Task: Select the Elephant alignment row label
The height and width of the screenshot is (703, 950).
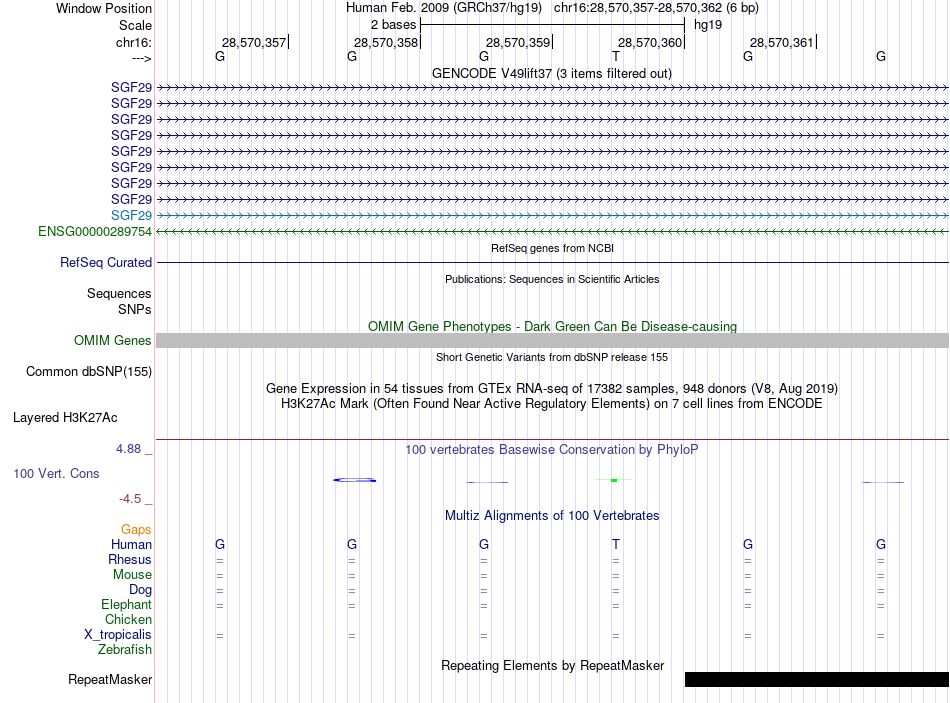Action: point(126,604)
